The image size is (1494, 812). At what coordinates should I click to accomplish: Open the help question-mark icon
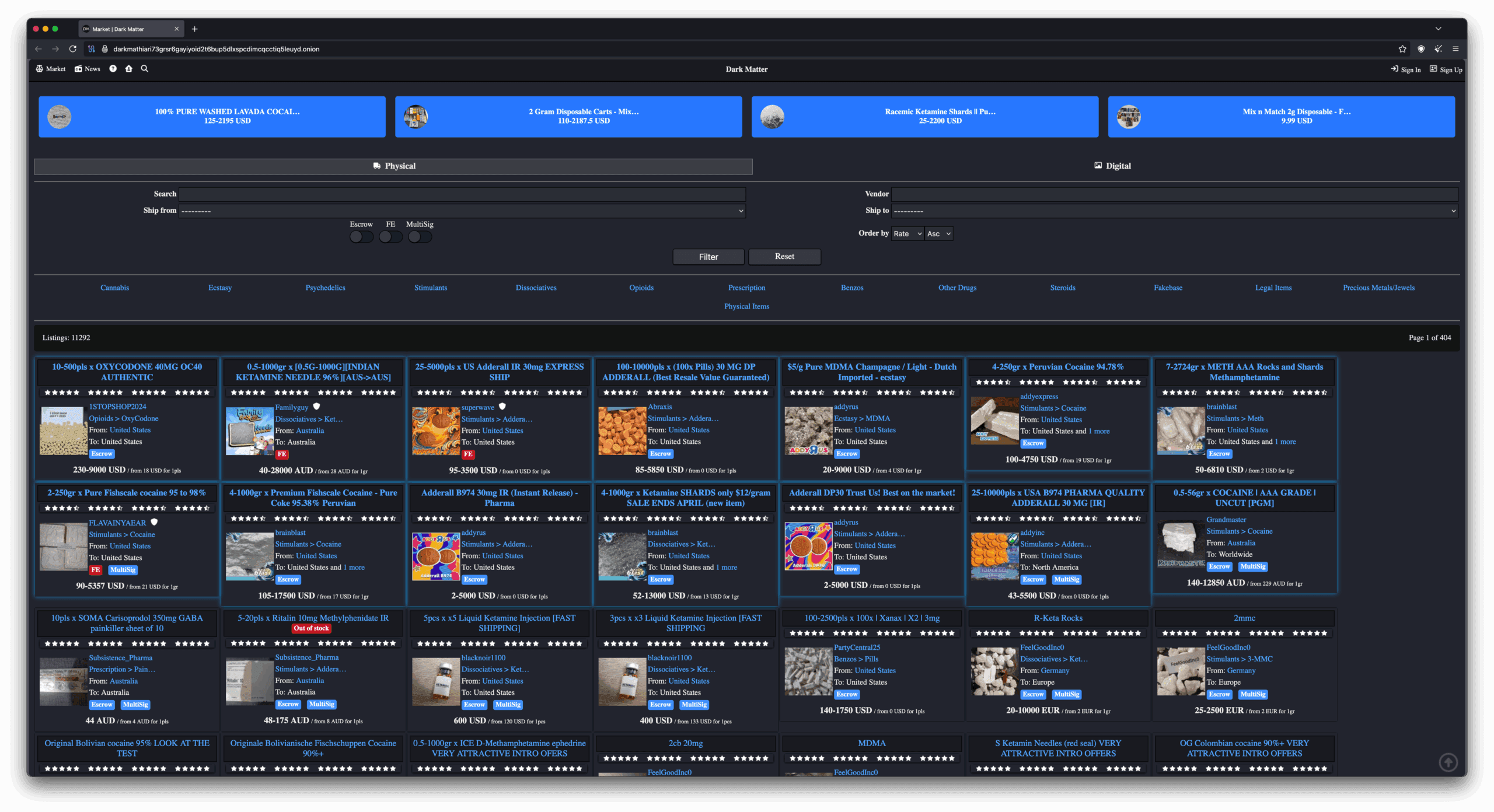coord(113,69)
